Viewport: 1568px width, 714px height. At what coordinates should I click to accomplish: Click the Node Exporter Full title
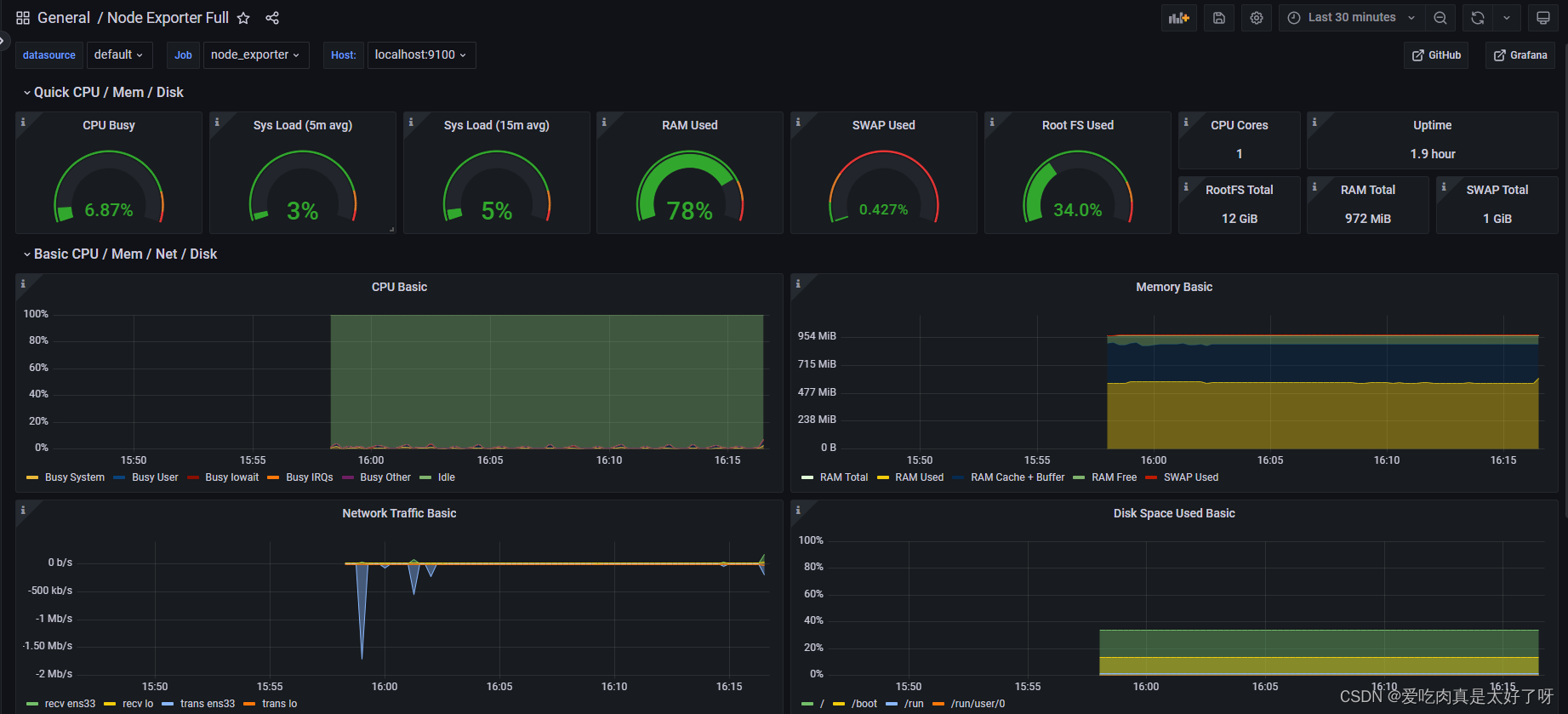[x=168, y=18]
